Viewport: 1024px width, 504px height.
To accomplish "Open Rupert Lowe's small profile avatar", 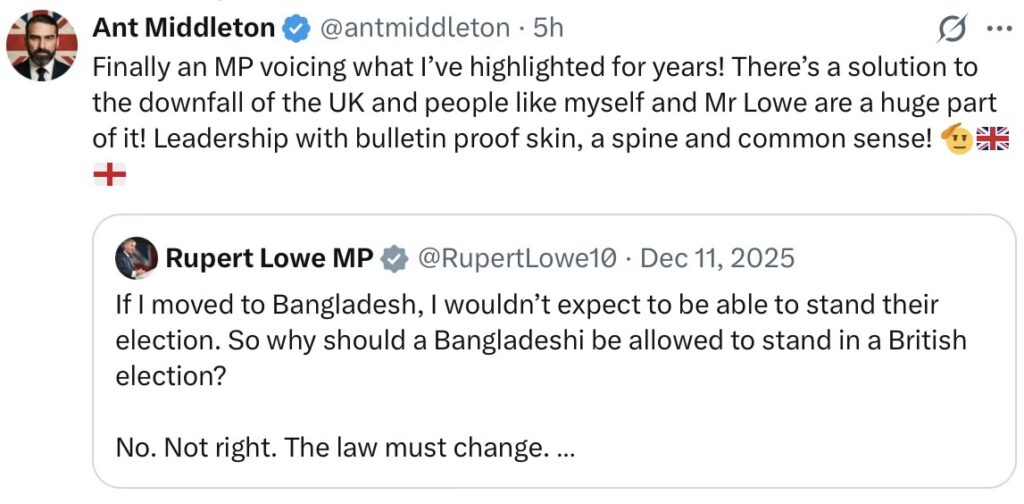I will 136,258.
